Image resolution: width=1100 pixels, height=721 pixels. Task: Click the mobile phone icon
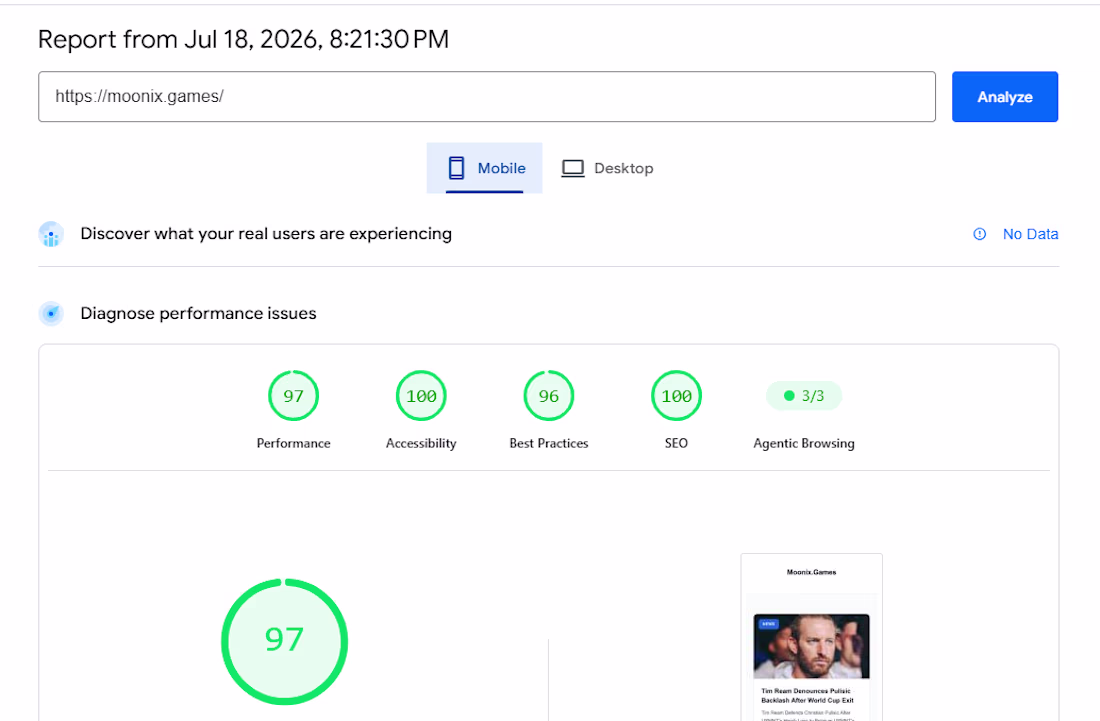(x=456, y=168)
